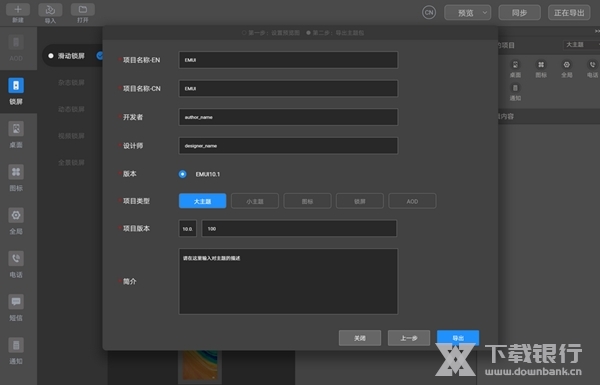Click the 简介 description text area
600x385 pixels.
tap(288, 281)
